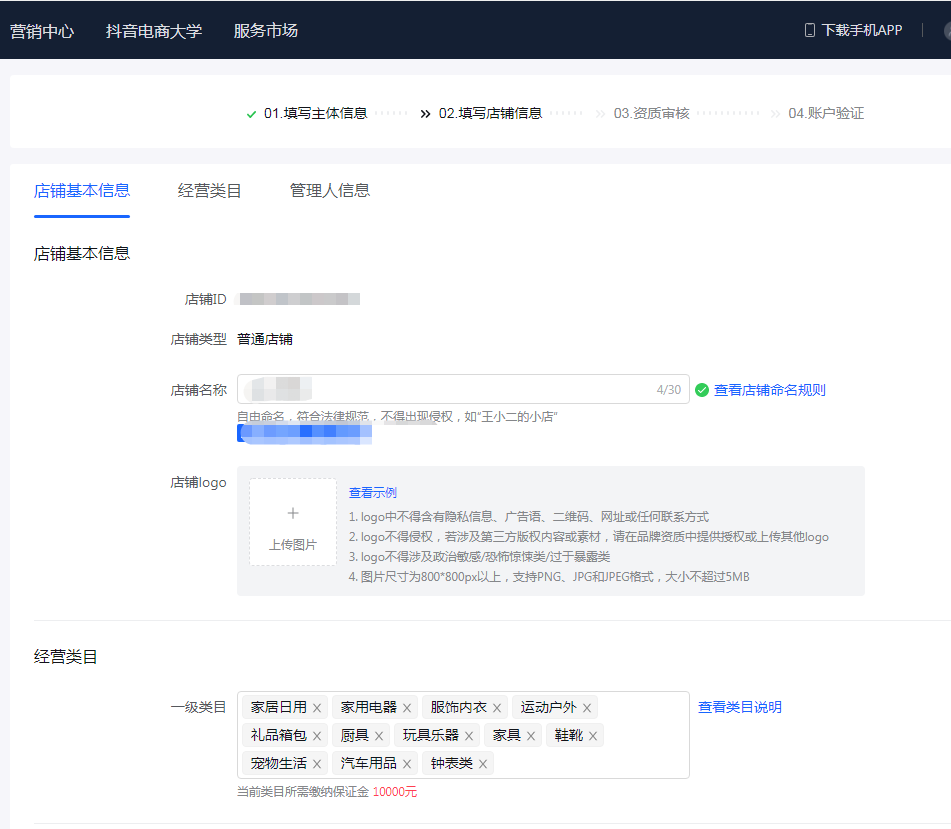
Task: Open 抖音电商大学 in the top navigation
Action: pyautogui.click(x=154, y=31)
